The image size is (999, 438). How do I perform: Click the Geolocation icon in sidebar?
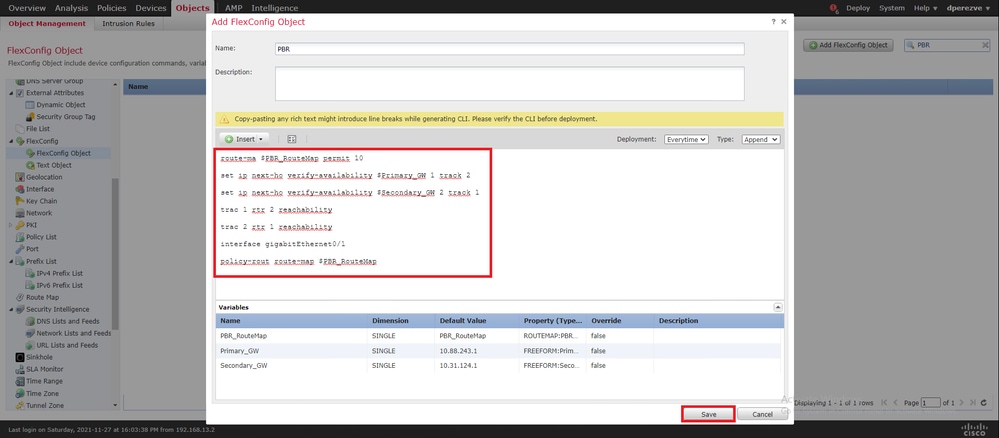[x=20, y=177]
